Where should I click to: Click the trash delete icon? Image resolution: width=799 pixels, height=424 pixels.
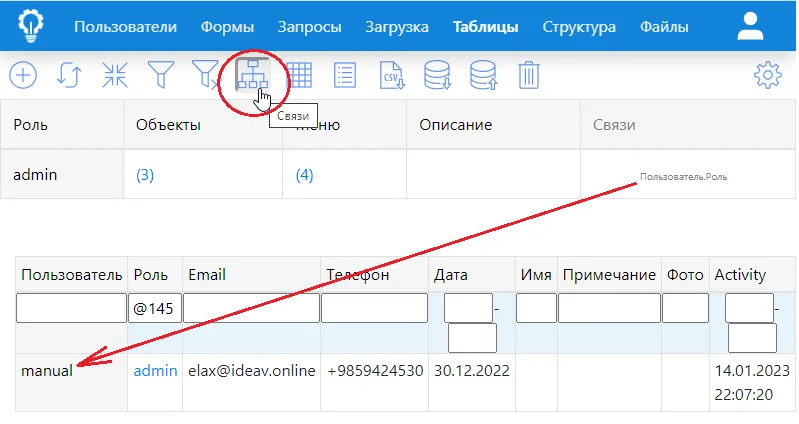pos(529,75)
